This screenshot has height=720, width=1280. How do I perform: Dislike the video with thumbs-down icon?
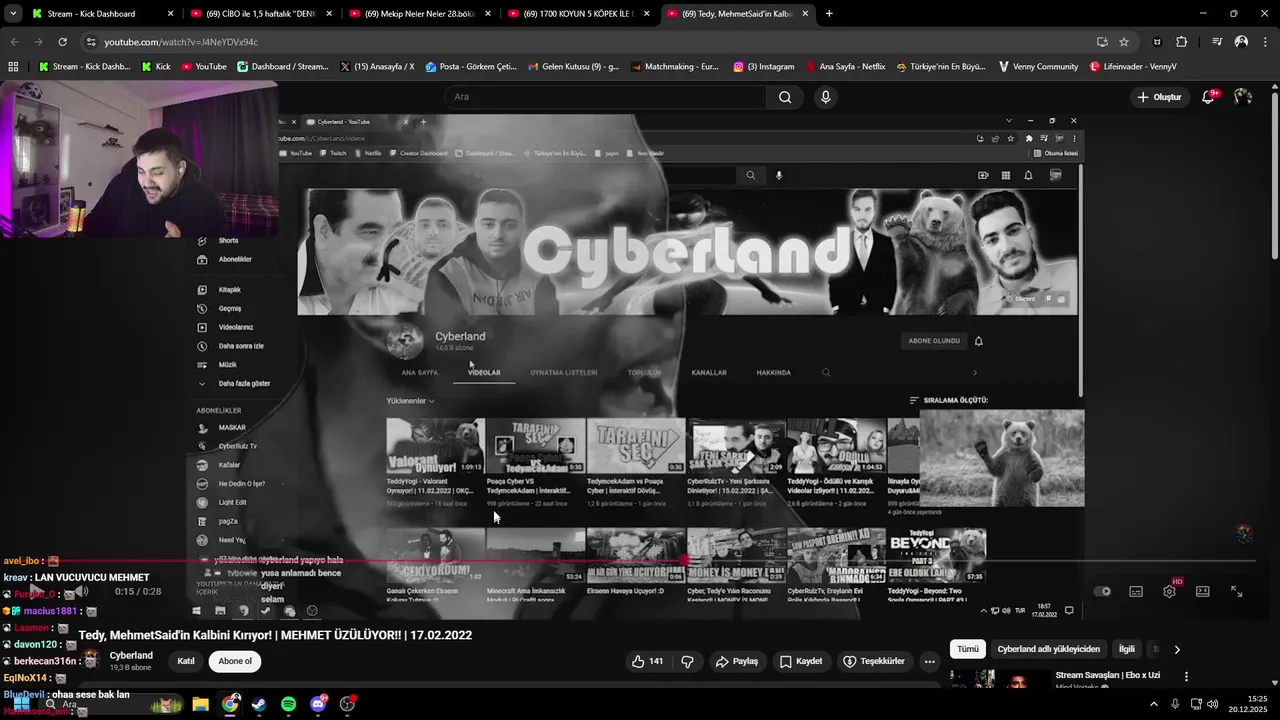(x=687, y=661)
